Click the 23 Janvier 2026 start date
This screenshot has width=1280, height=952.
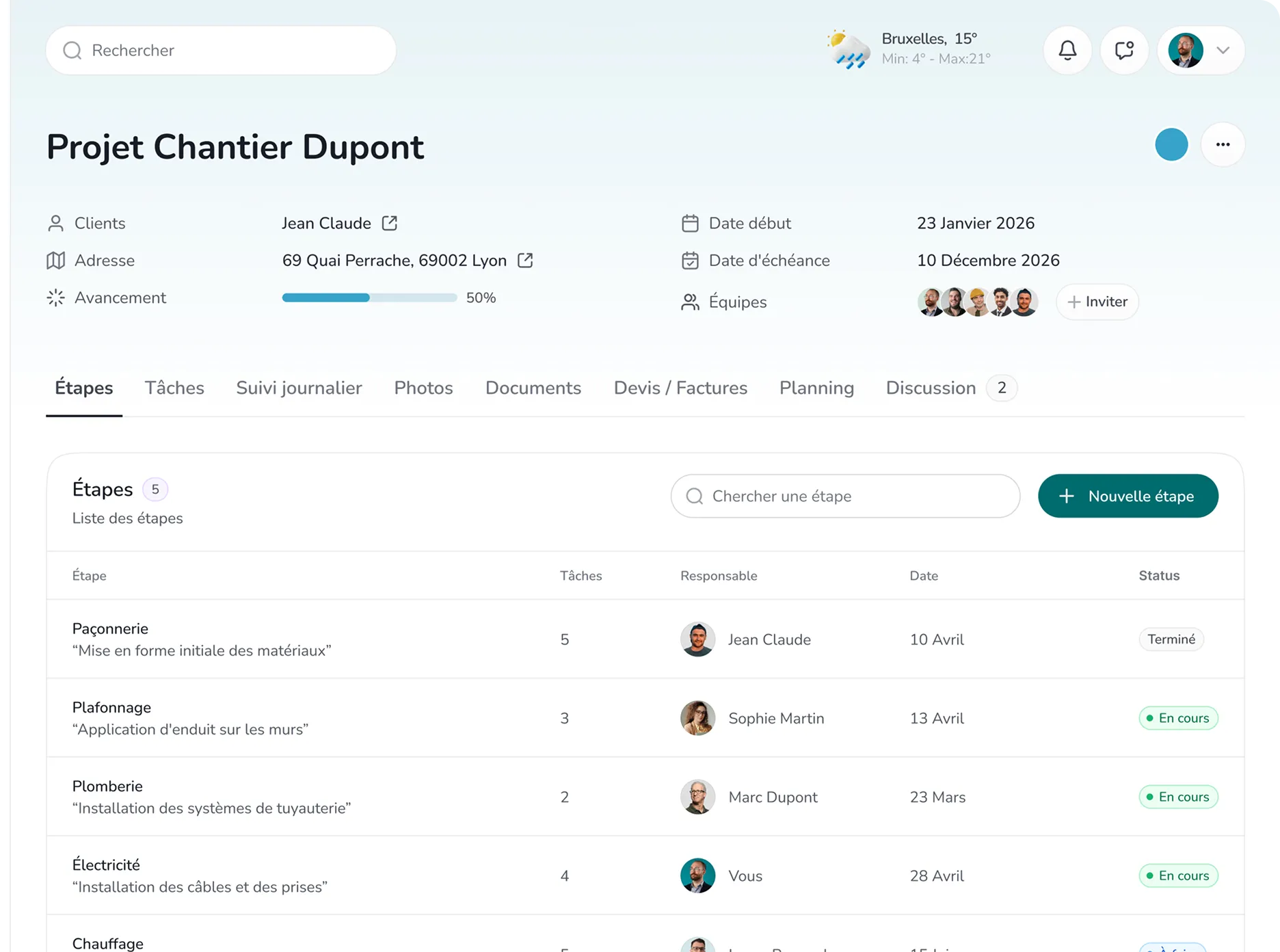point(976,223)
